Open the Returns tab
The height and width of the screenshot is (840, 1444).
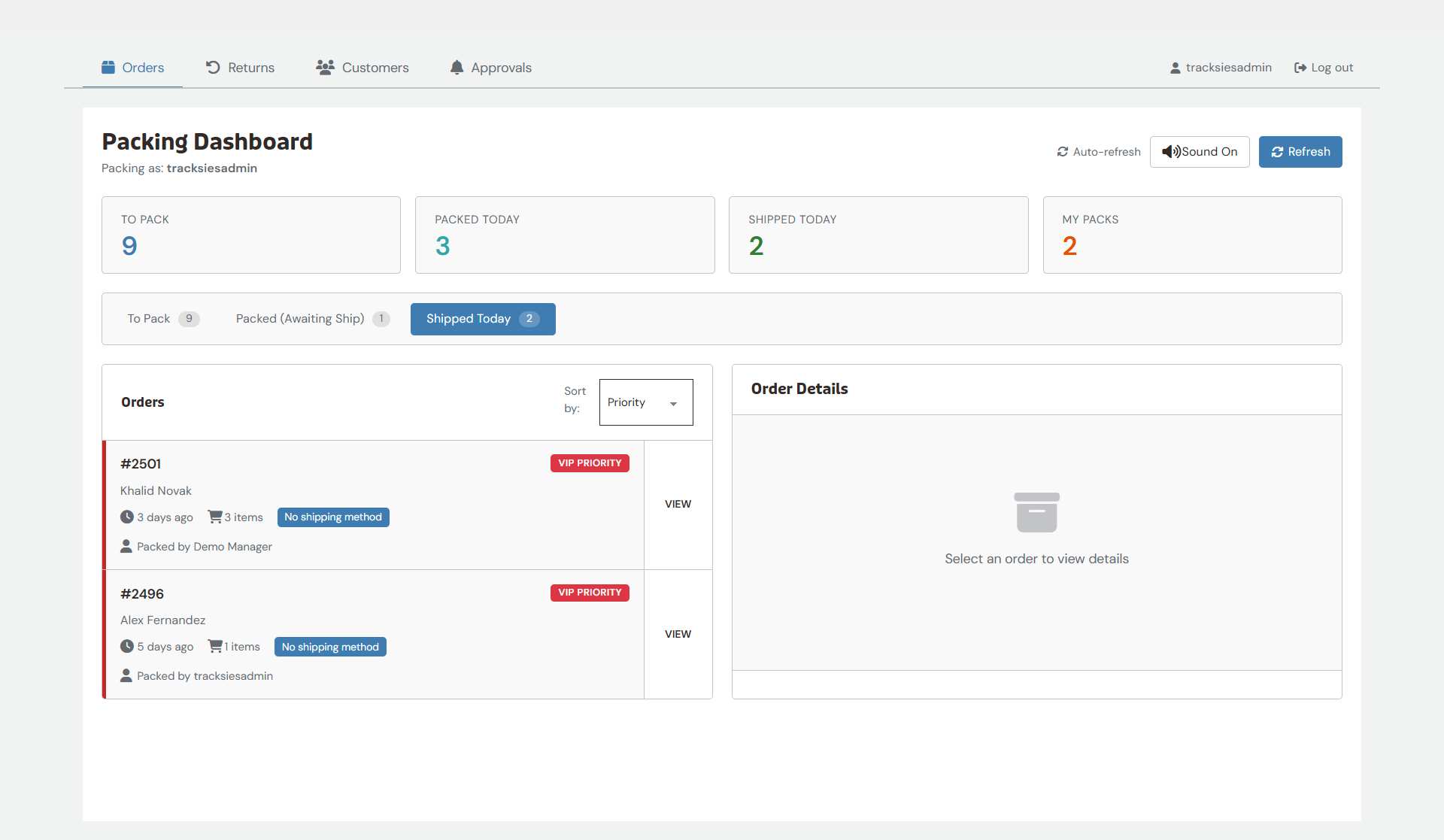240,68
